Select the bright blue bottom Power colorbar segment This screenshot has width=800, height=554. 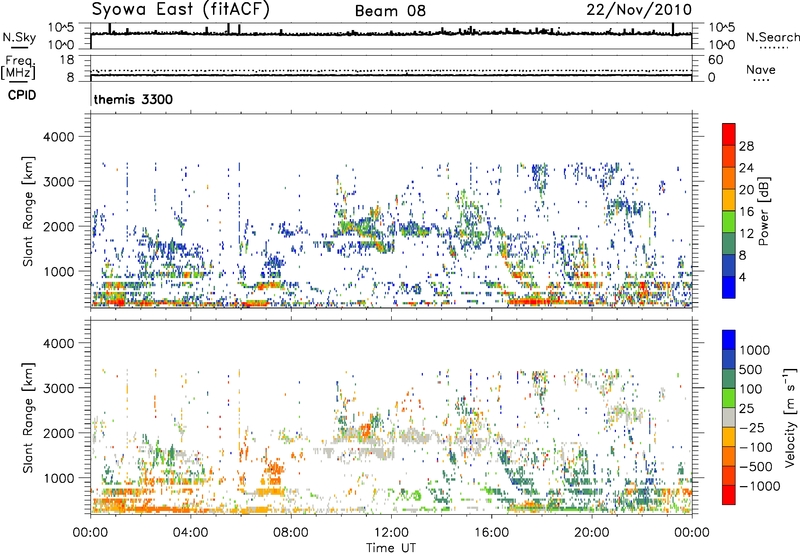coord(729,287)
